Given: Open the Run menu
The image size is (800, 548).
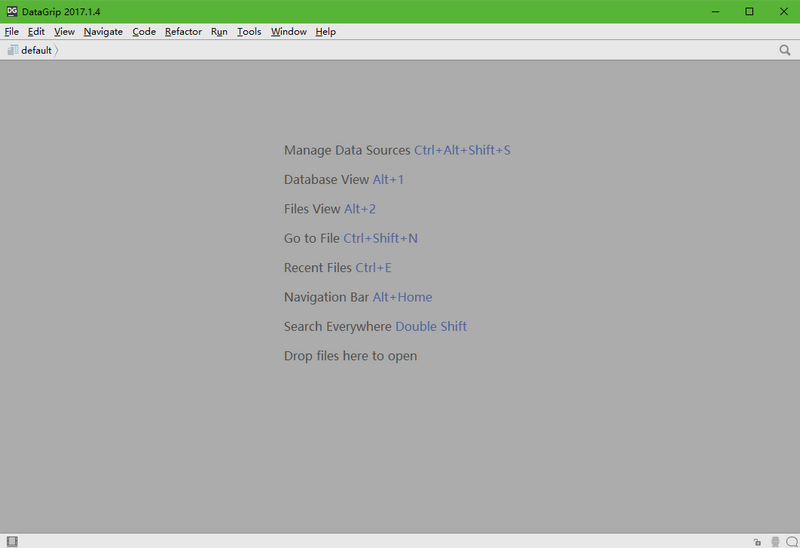Looking at the screenshot, I should pos(219,32).
